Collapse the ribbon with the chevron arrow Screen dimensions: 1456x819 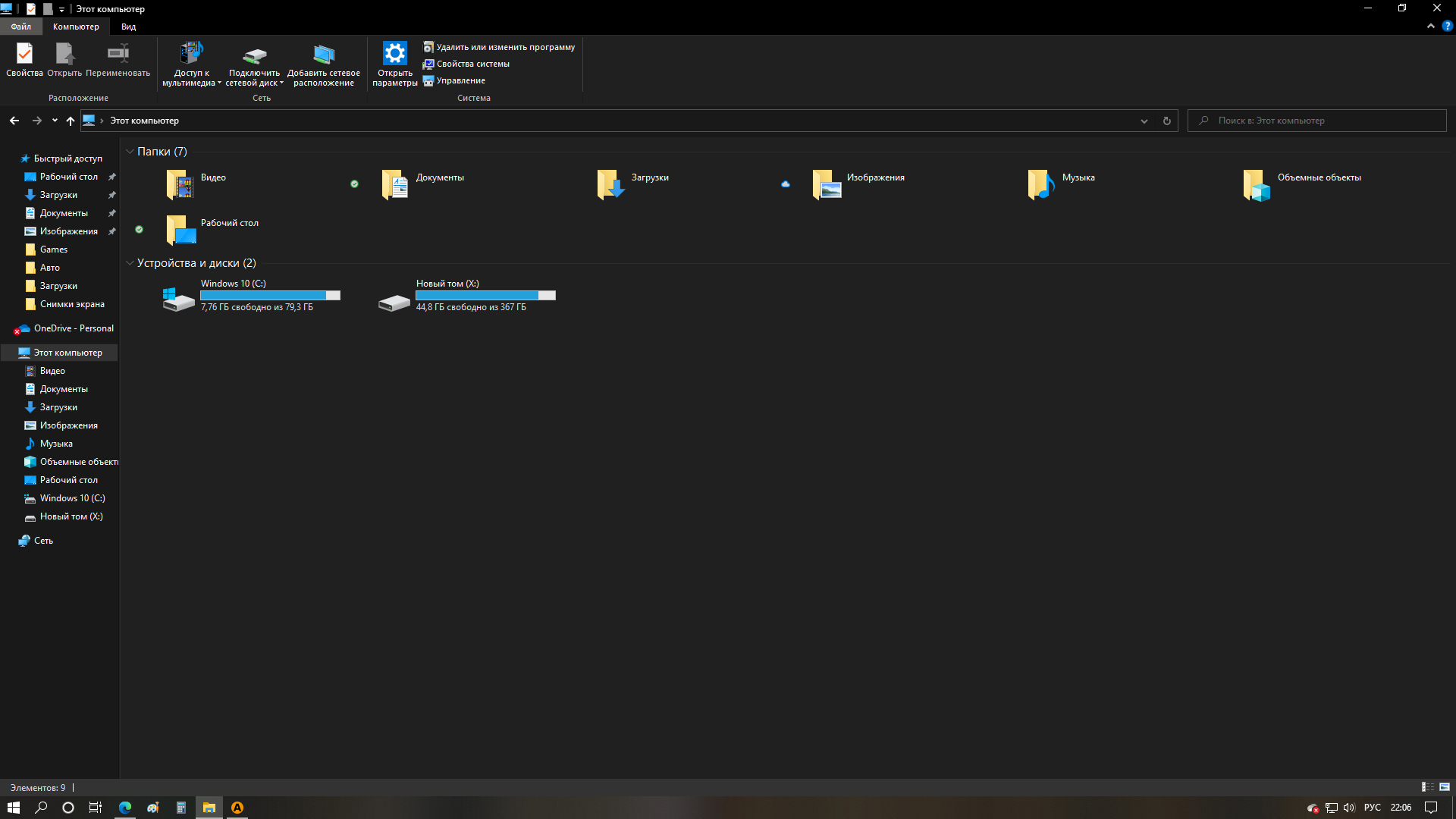1431,26
